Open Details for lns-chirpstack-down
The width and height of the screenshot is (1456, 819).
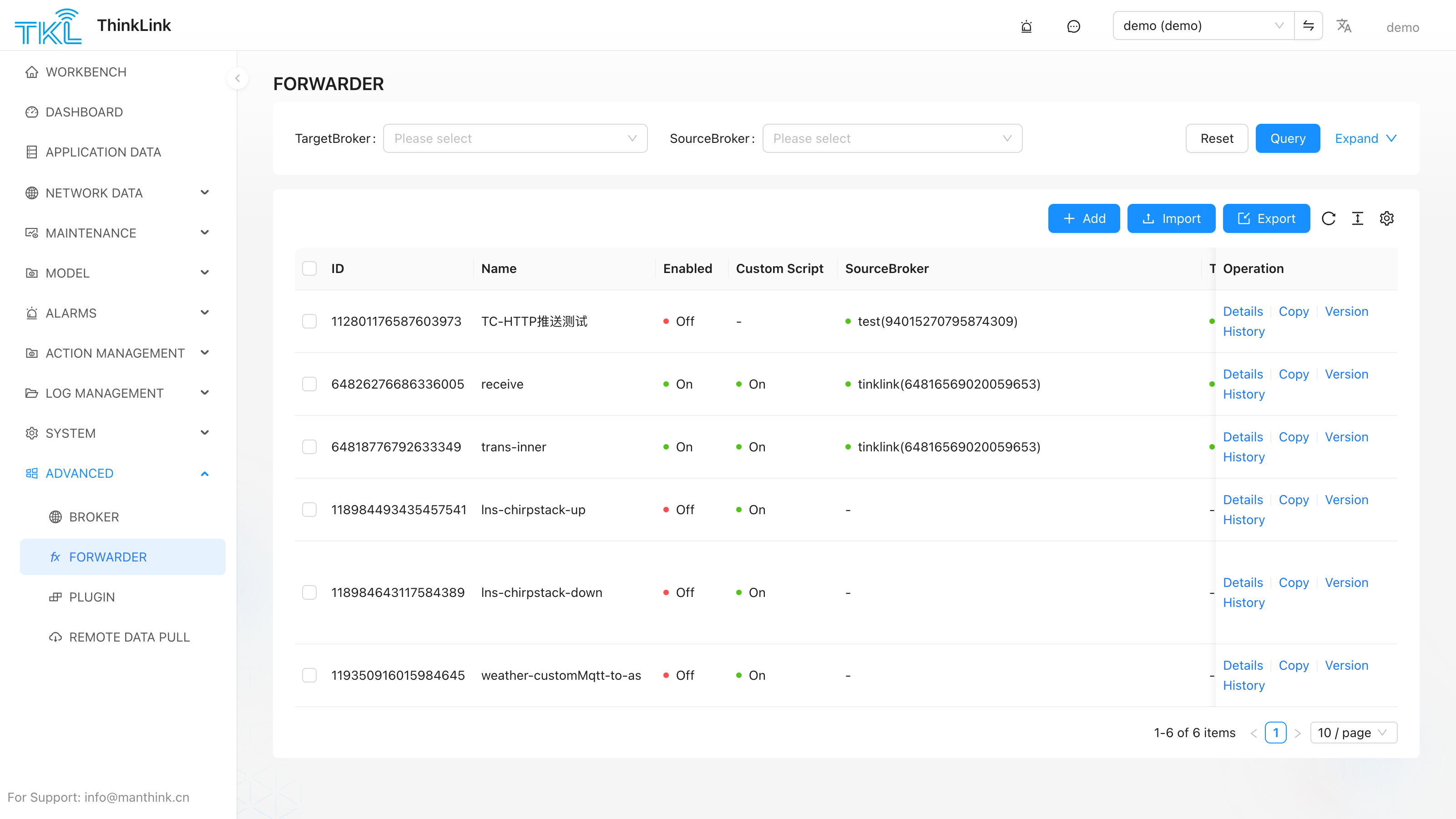tap(1242, 582)
